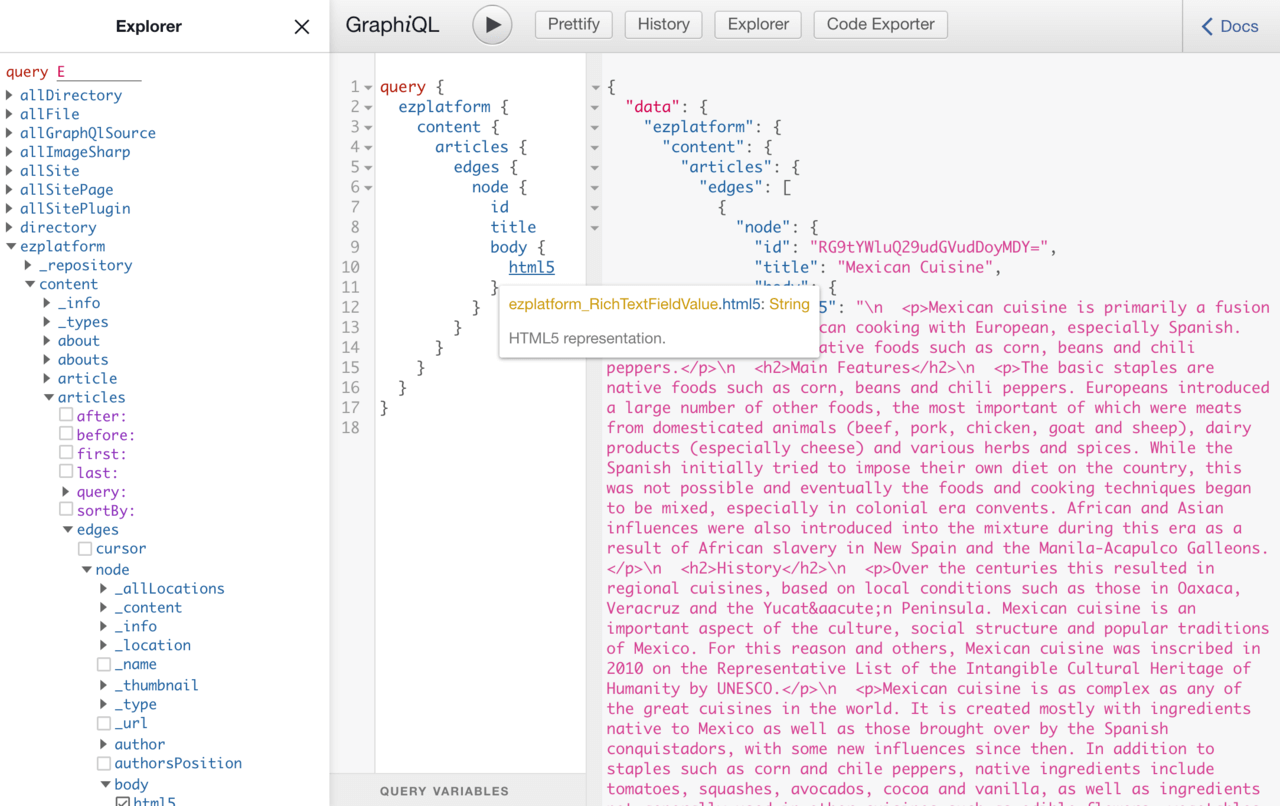
Task: Collapse the node tree item
Action: coord(86,570)
